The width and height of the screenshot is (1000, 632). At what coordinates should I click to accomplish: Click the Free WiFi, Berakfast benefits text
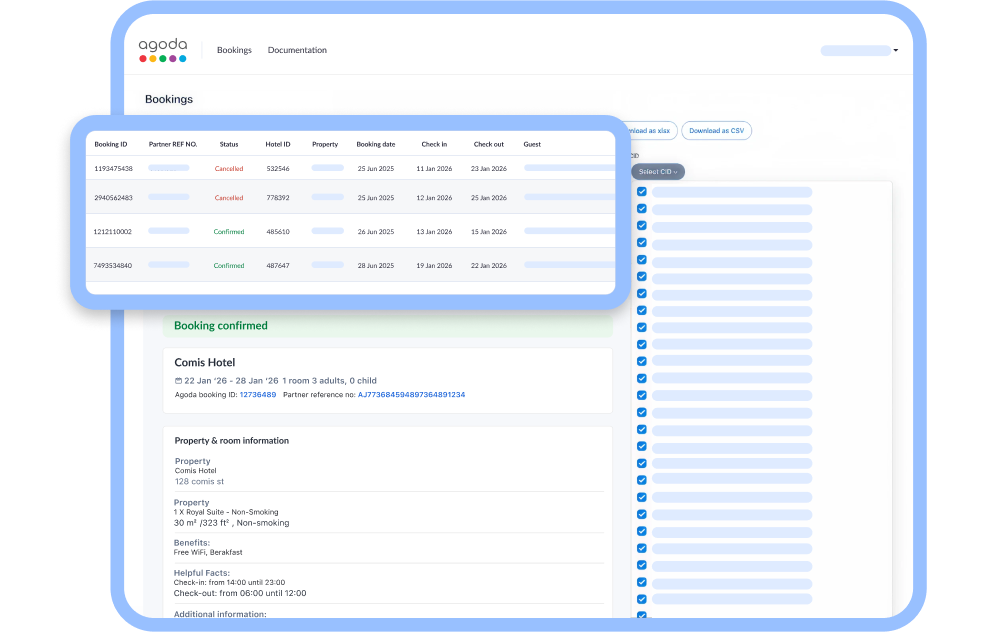[208, 552]
